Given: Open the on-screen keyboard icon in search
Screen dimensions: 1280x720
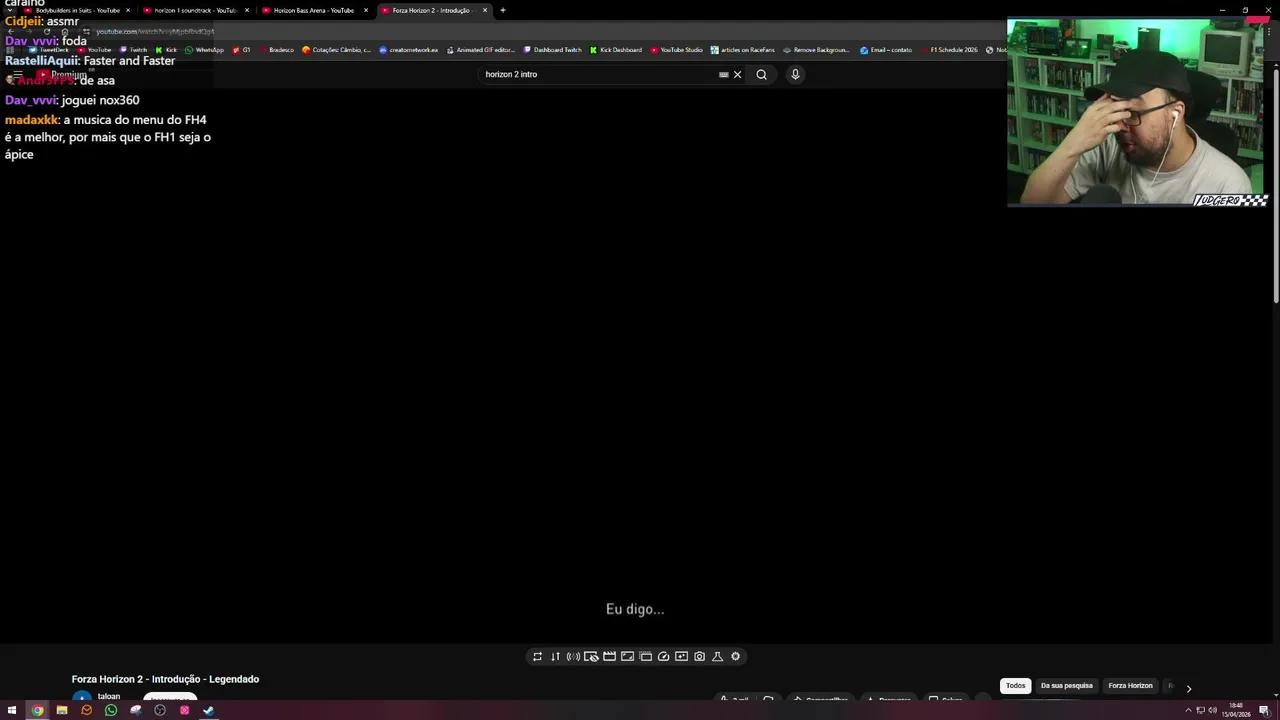Looking at the screenshot, I should [x=723, y=74].
